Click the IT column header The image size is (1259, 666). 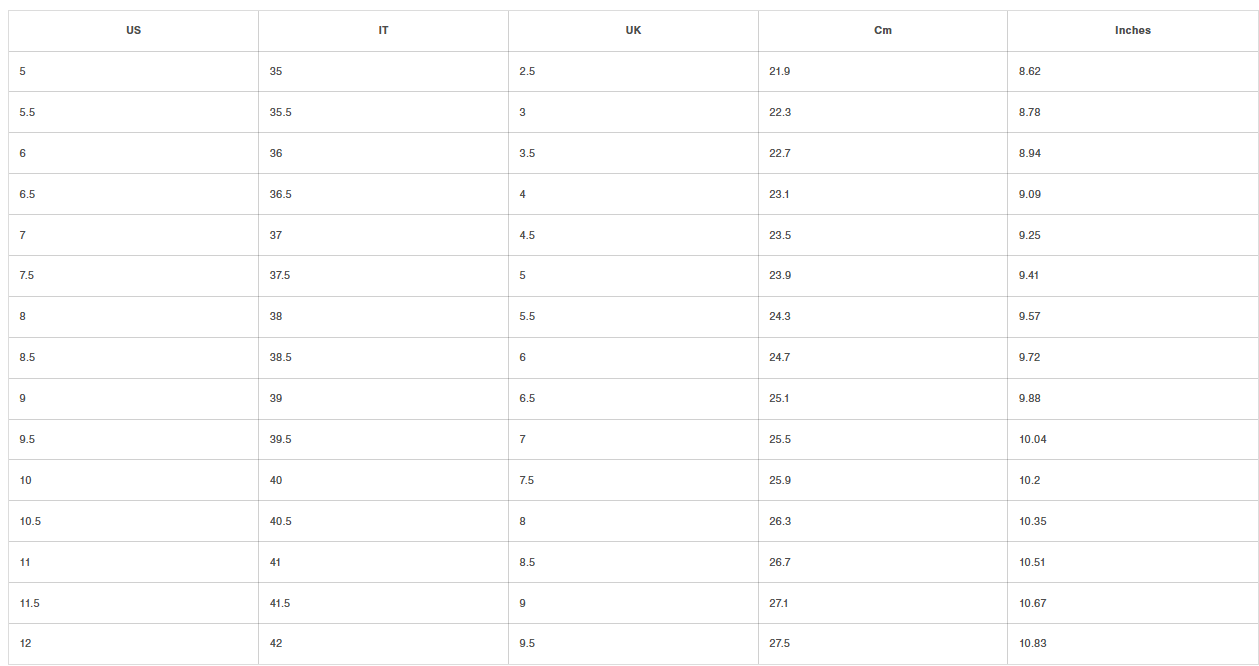click(383, 31)
